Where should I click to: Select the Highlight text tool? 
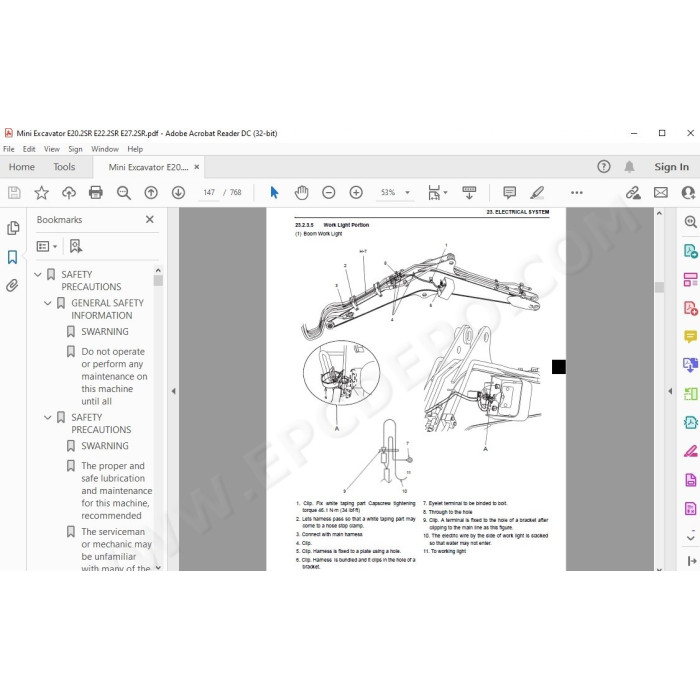point(537,192)
